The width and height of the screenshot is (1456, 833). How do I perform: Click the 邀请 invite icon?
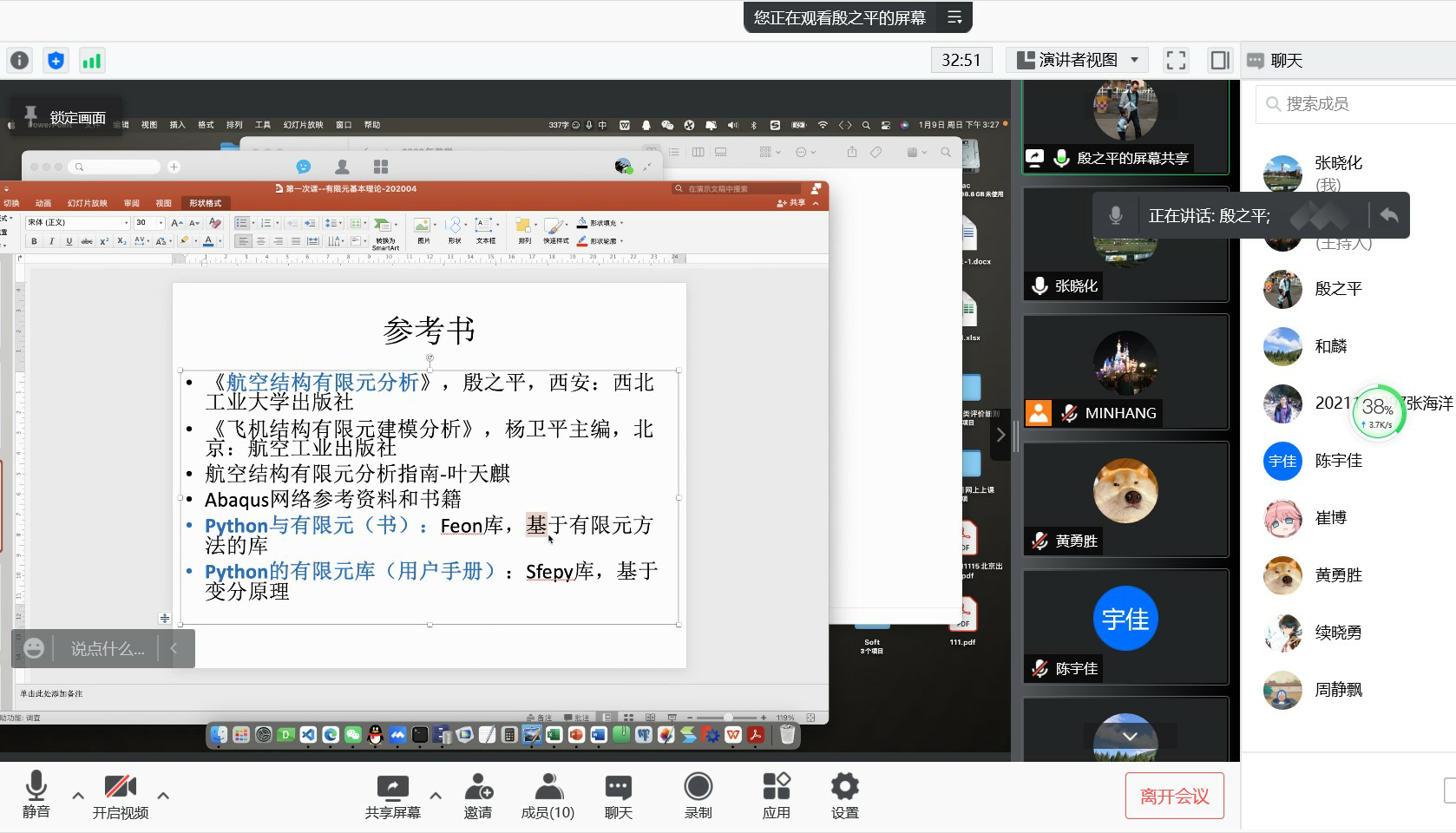point(477,795)
